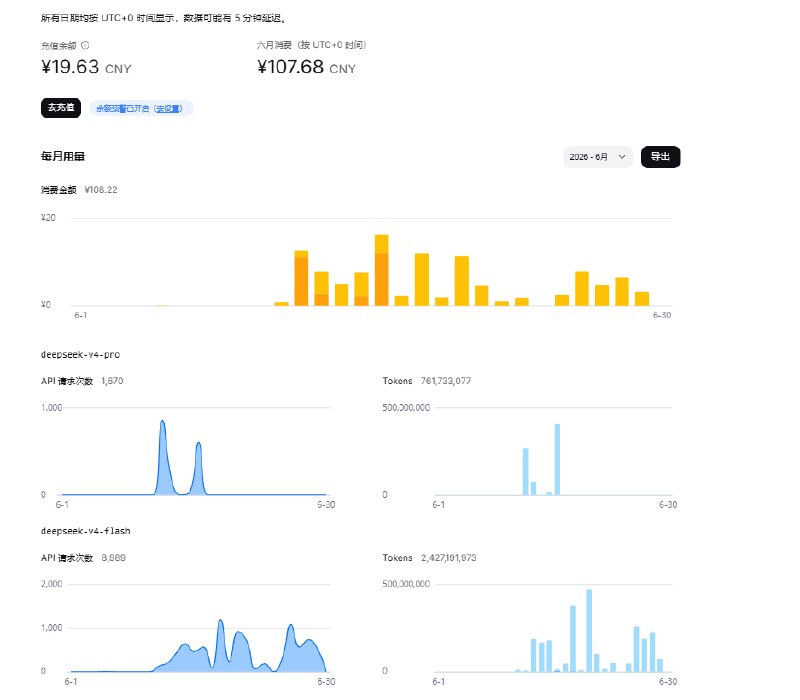
Task: Click the 去充值 button
Action: coord(61,108)
